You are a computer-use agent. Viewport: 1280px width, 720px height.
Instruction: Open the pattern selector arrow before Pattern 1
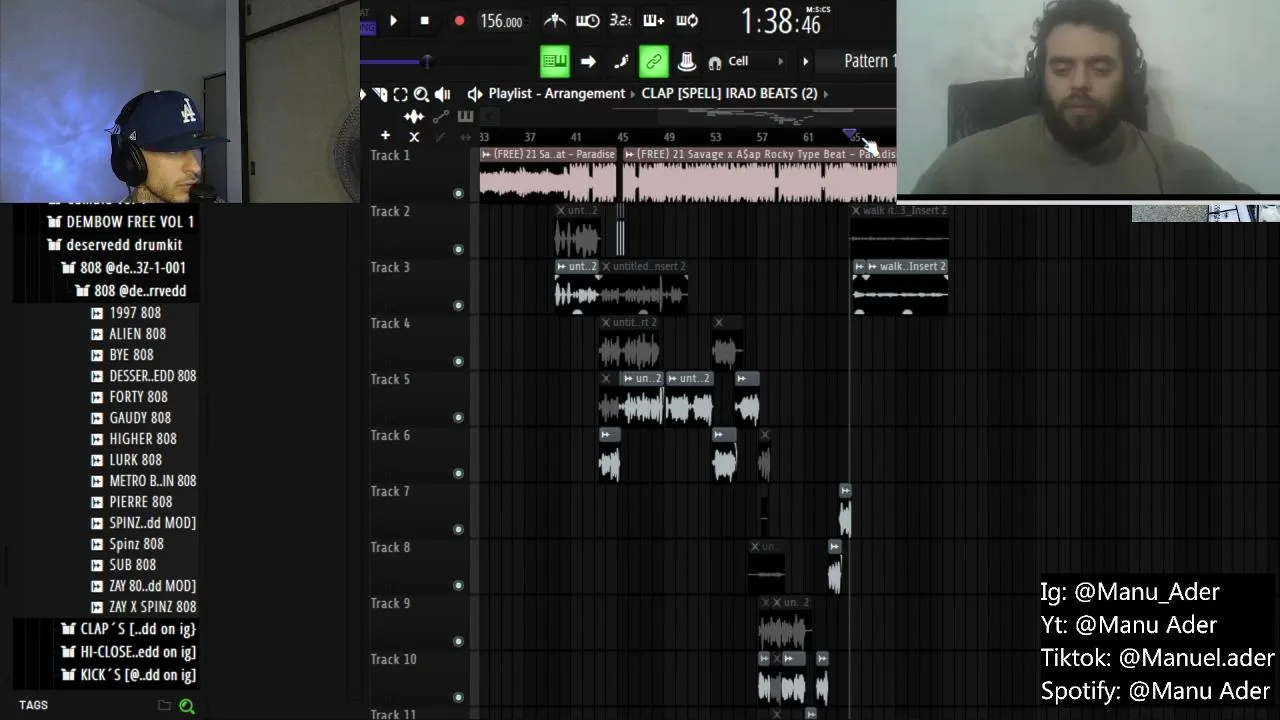click(805, 62)
